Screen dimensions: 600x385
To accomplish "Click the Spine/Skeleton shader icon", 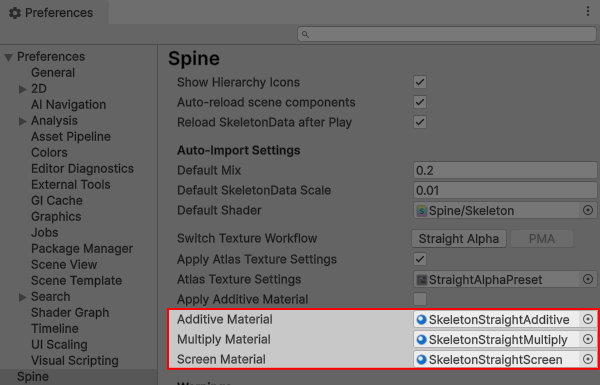I will click(x=422, y=210).
